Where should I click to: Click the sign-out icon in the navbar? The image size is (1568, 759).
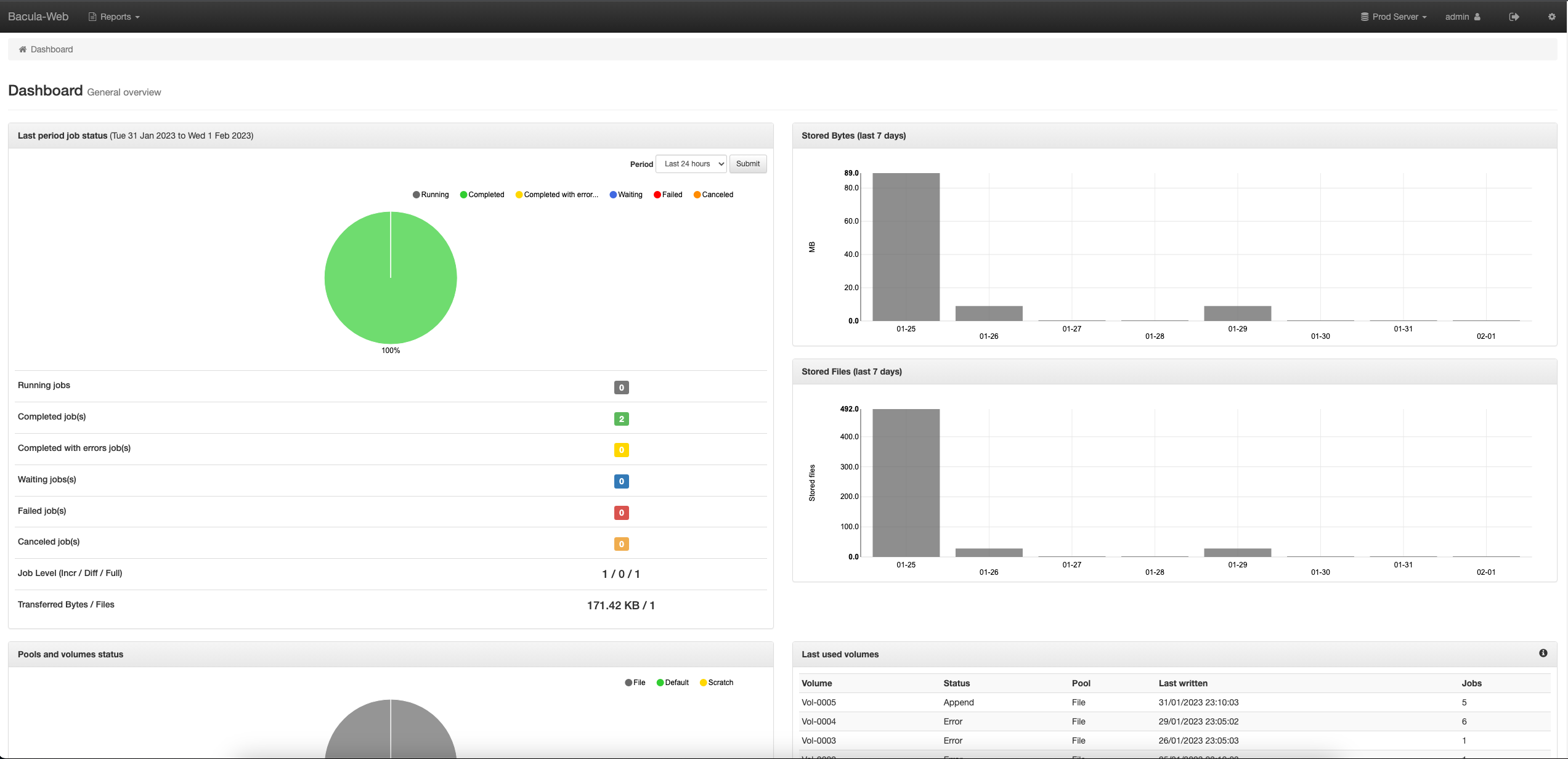tap(1514, 17)
